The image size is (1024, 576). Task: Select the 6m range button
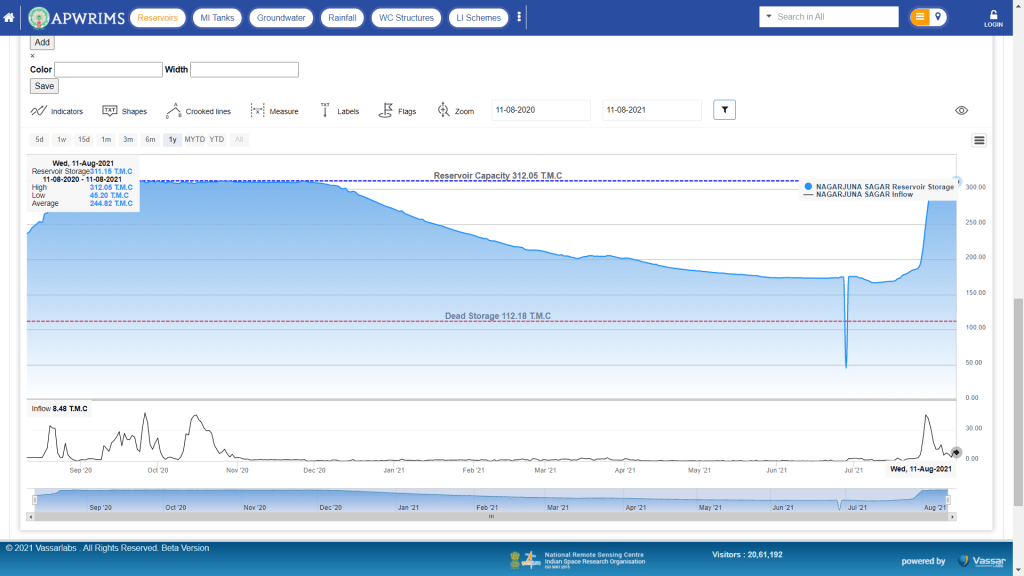[150, 140]
